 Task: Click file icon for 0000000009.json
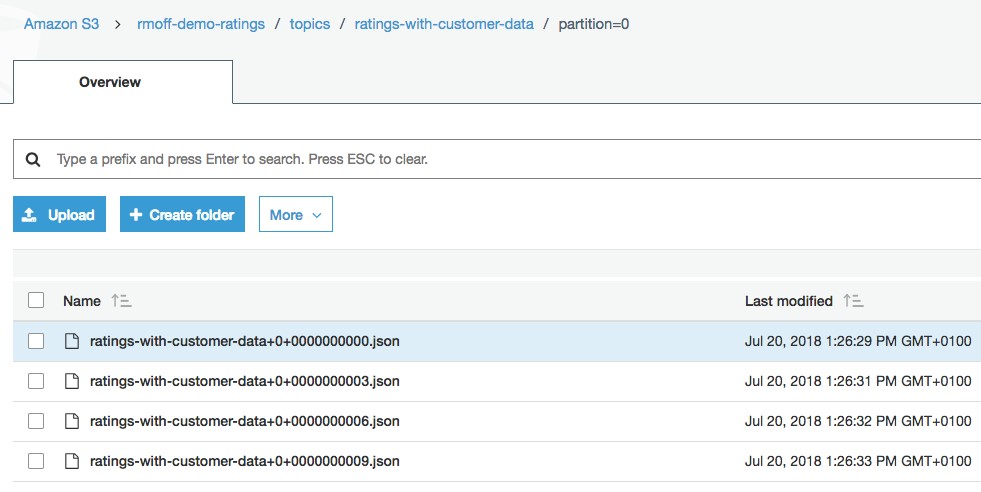pyautogui.click(x=72, y=461)
